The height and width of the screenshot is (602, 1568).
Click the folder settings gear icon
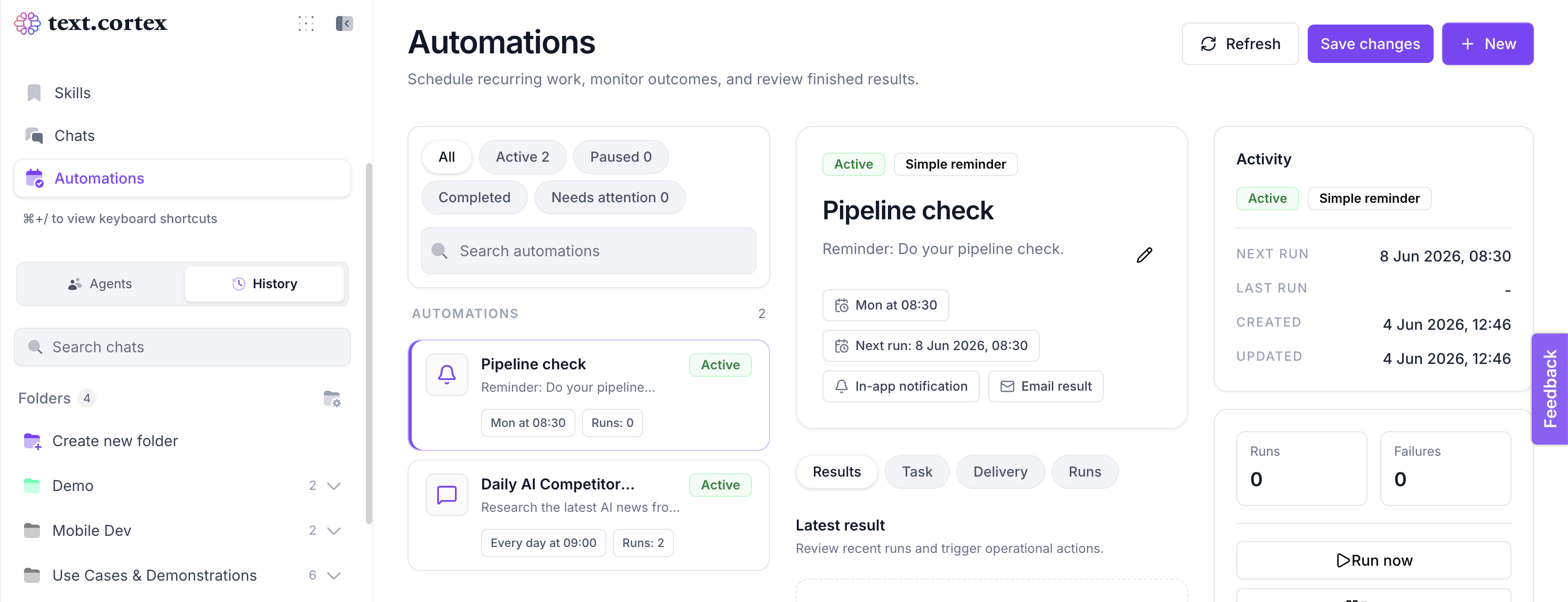coord(332,399)
